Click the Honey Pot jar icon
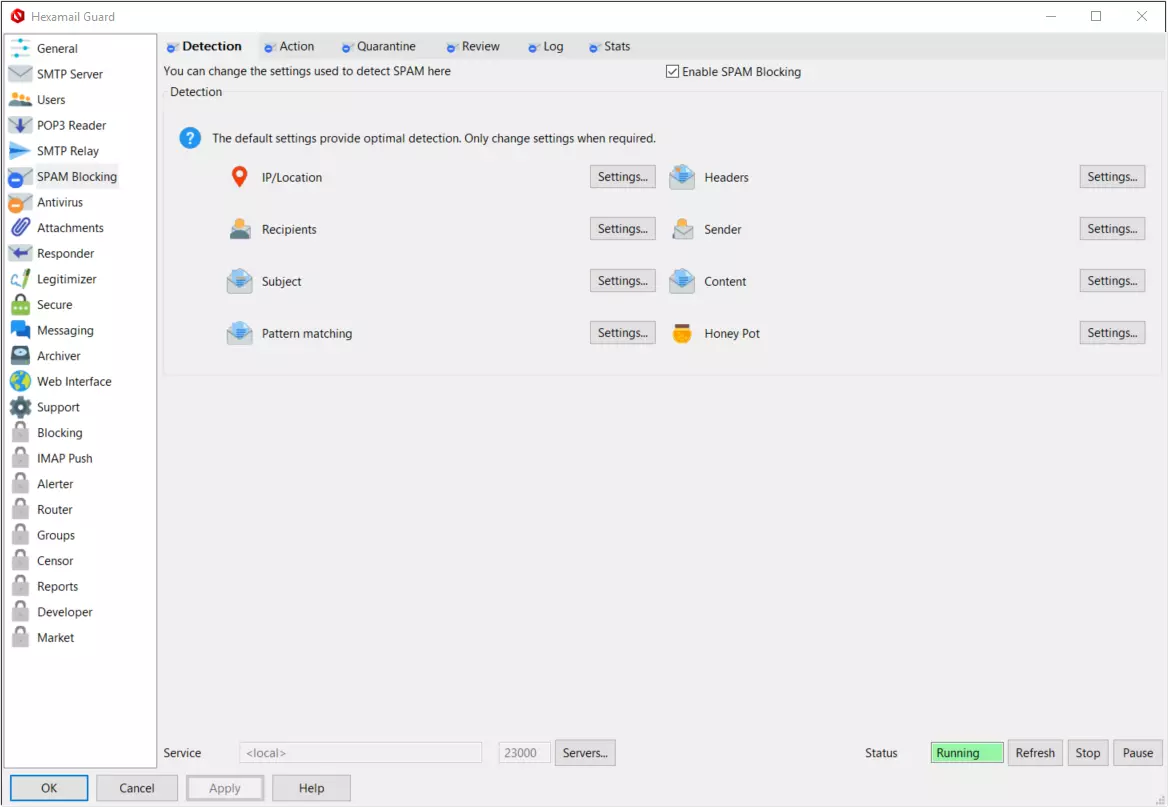Image resolution: width=1168 pixels, height=807 pixels. [x=682, y=334]
